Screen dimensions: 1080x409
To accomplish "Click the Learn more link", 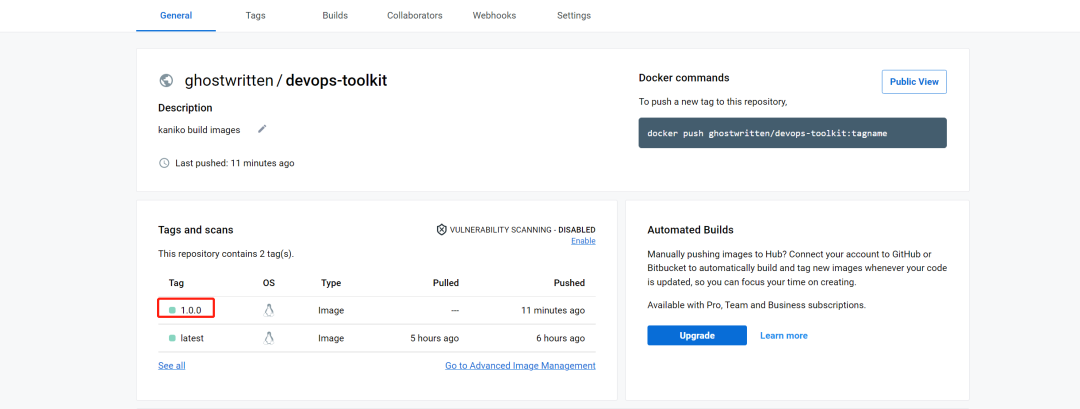I will coord(784,336).
